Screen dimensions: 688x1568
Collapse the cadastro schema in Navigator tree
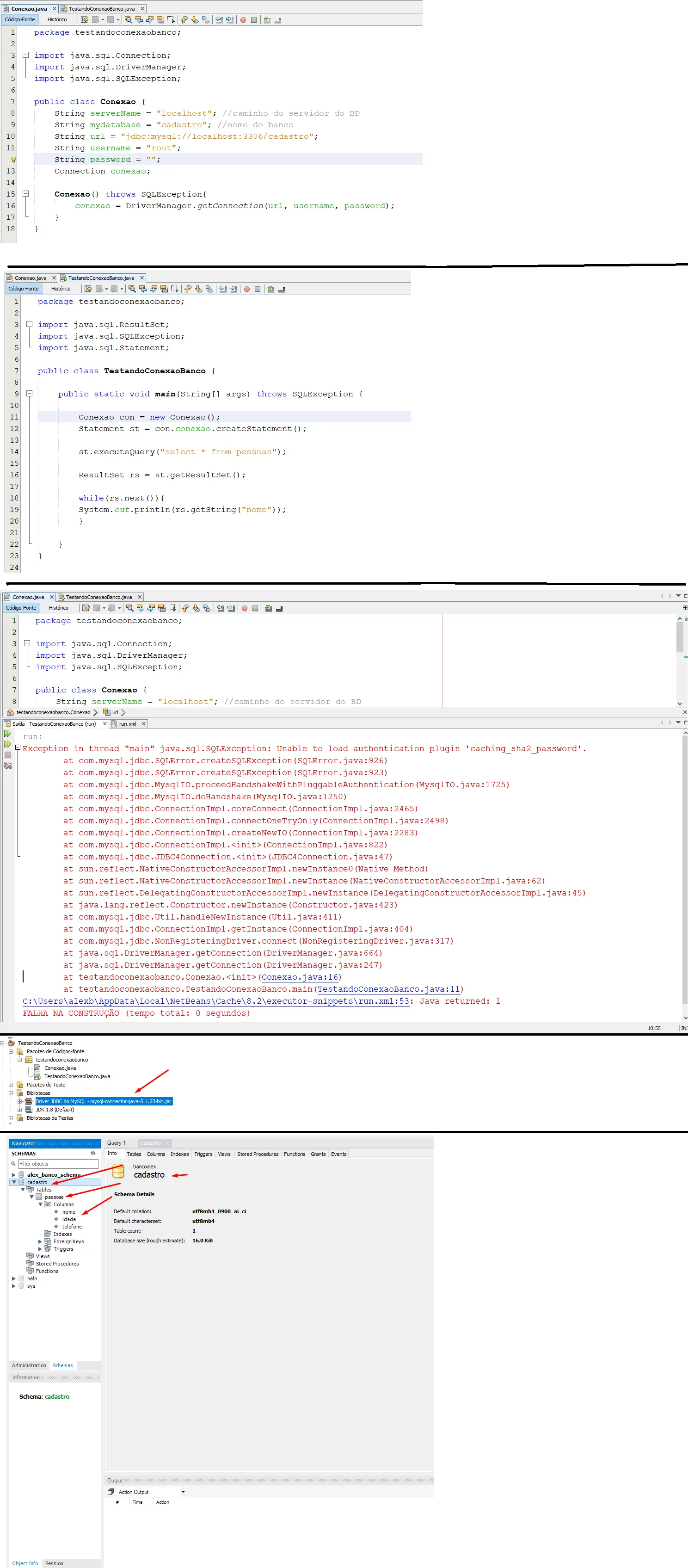[14, 1182]
